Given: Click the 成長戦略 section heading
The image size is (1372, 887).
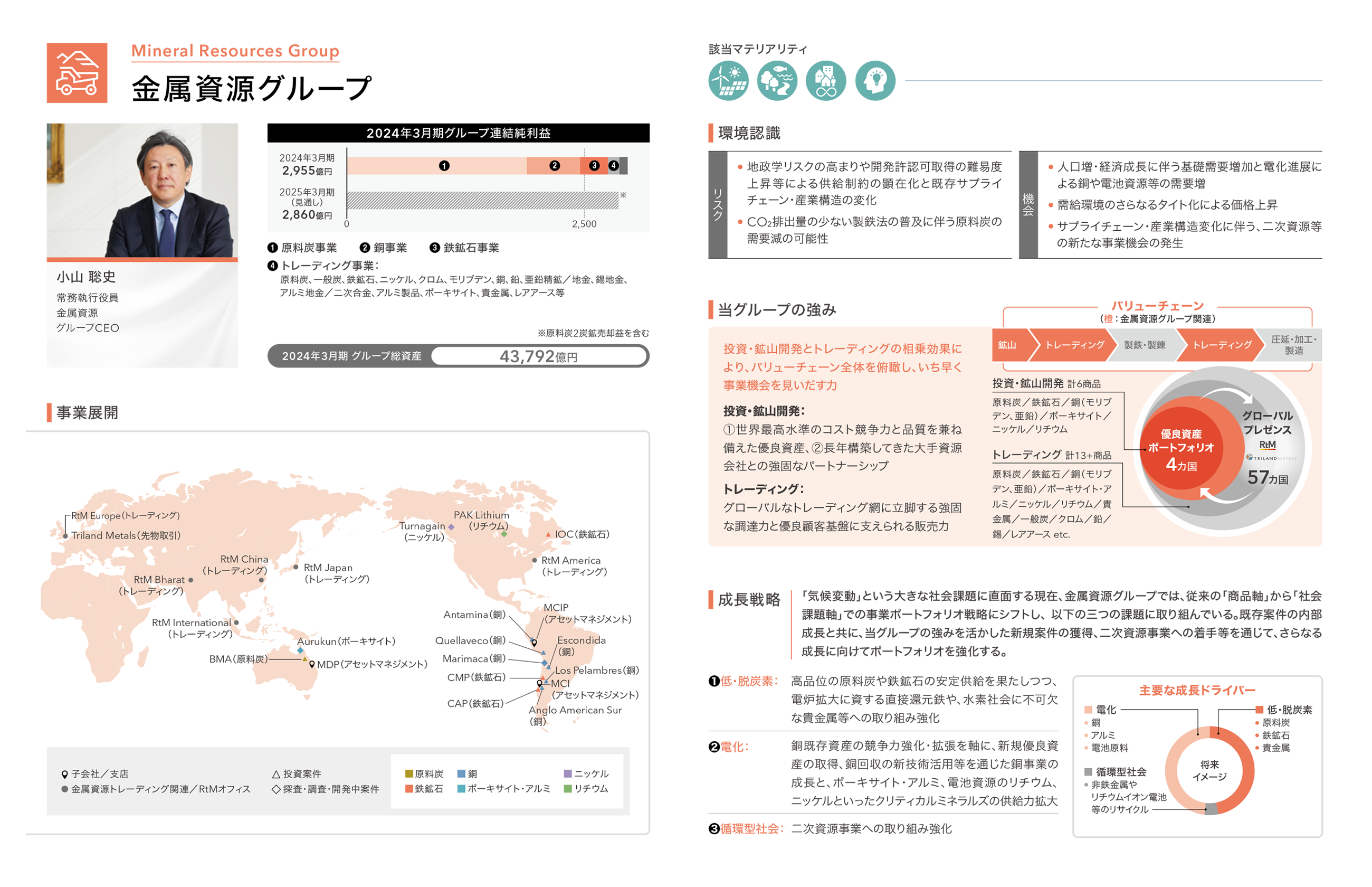Looking at the screenshot, I should [x=749, y=599].
